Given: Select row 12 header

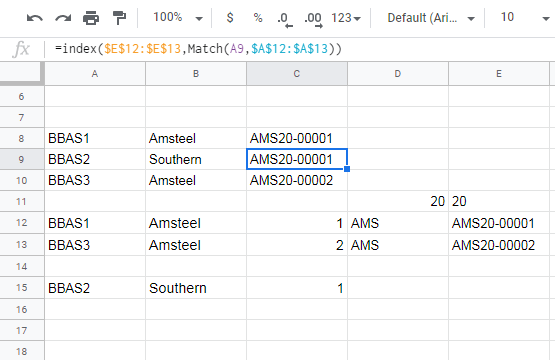Looking at the screenshot, I should click(22, 223).
